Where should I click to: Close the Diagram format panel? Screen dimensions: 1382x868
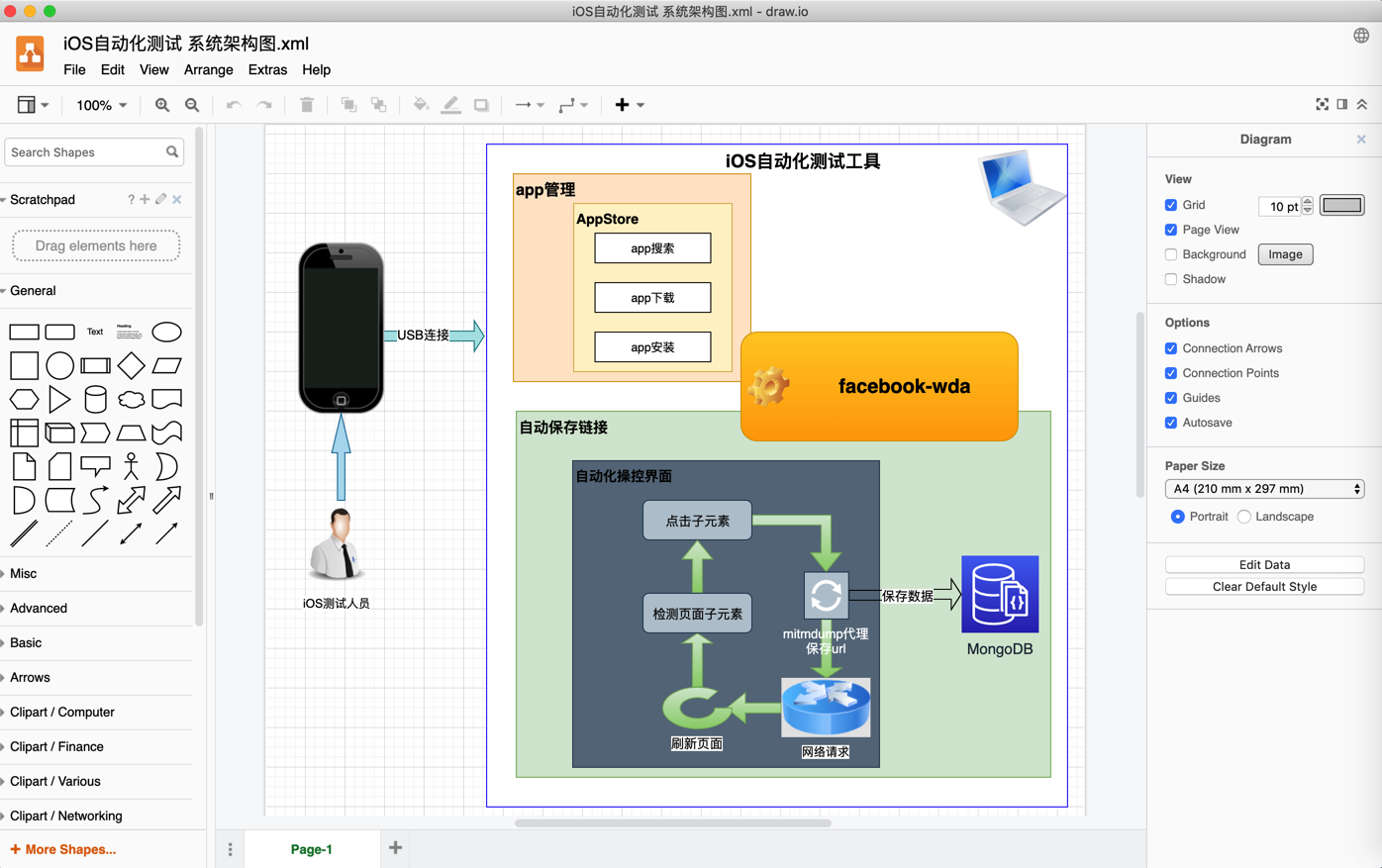[1361, 140]
